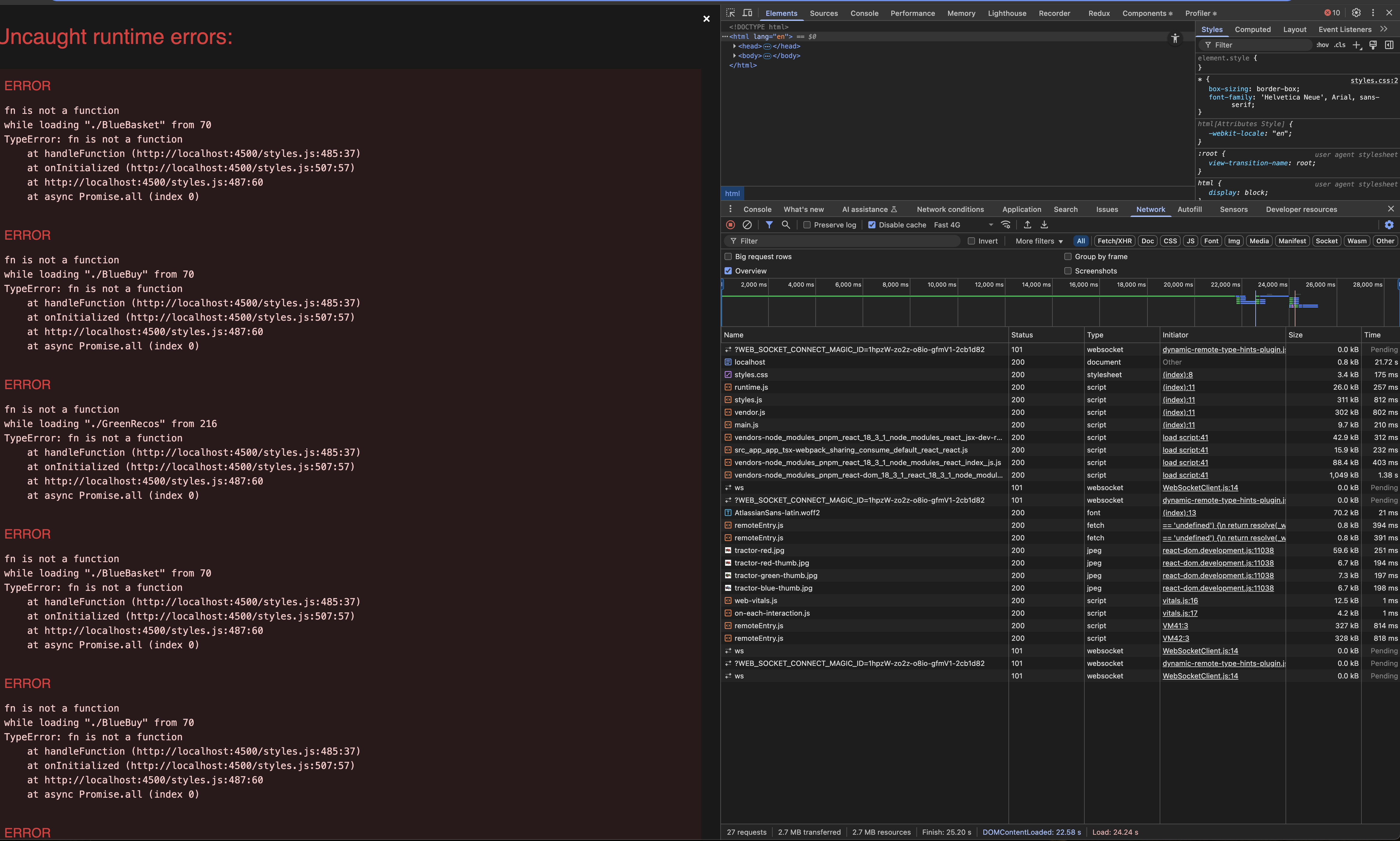1400x841 pixels.
Task: Select the main.js request row
Action: 1060,425
